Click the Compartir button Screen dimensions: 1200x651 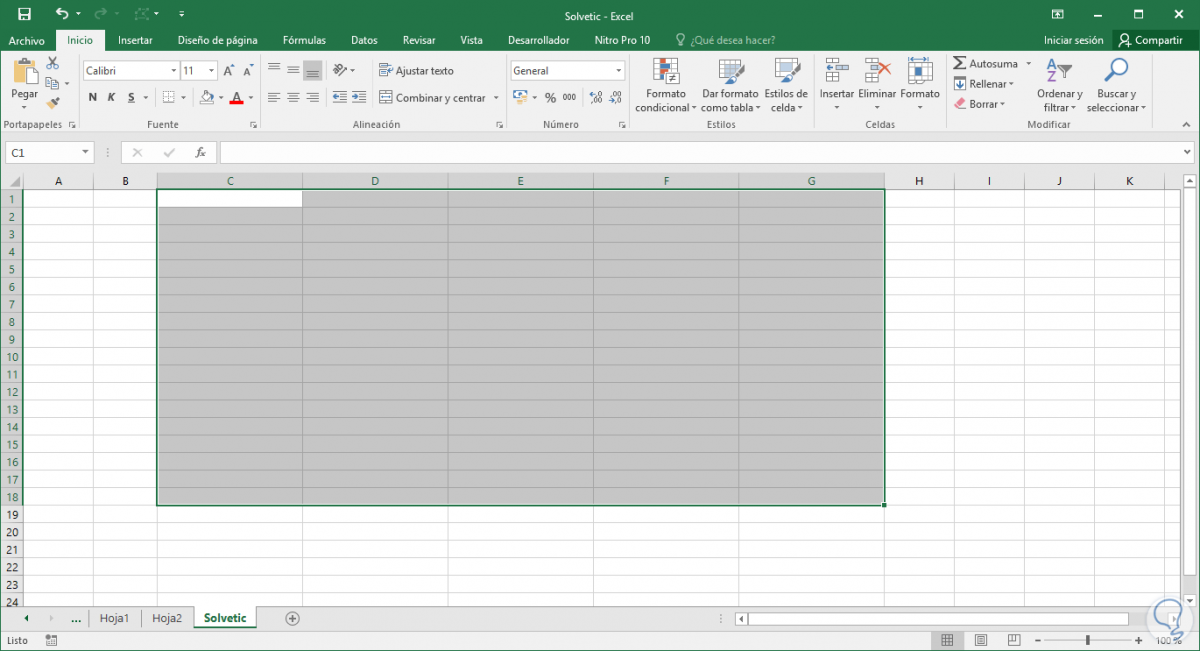[1152, 40]
